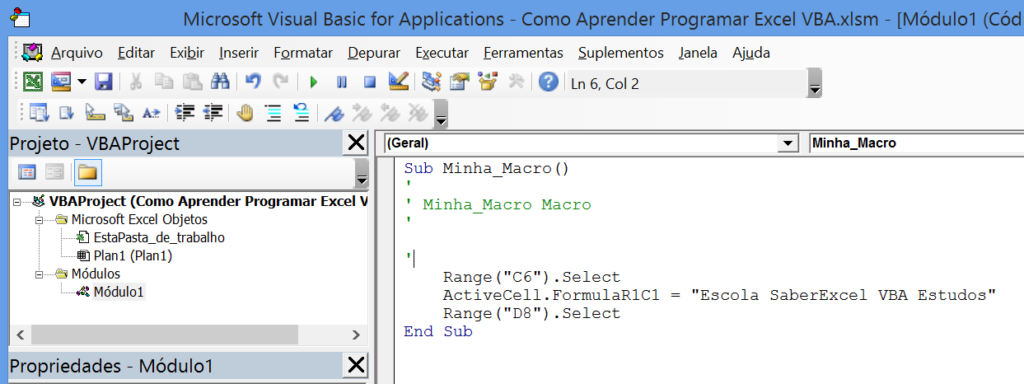This screenshot has width=1024, height=384.
Task: Open the Object Browser icon
Action: [x=487, y=82]
